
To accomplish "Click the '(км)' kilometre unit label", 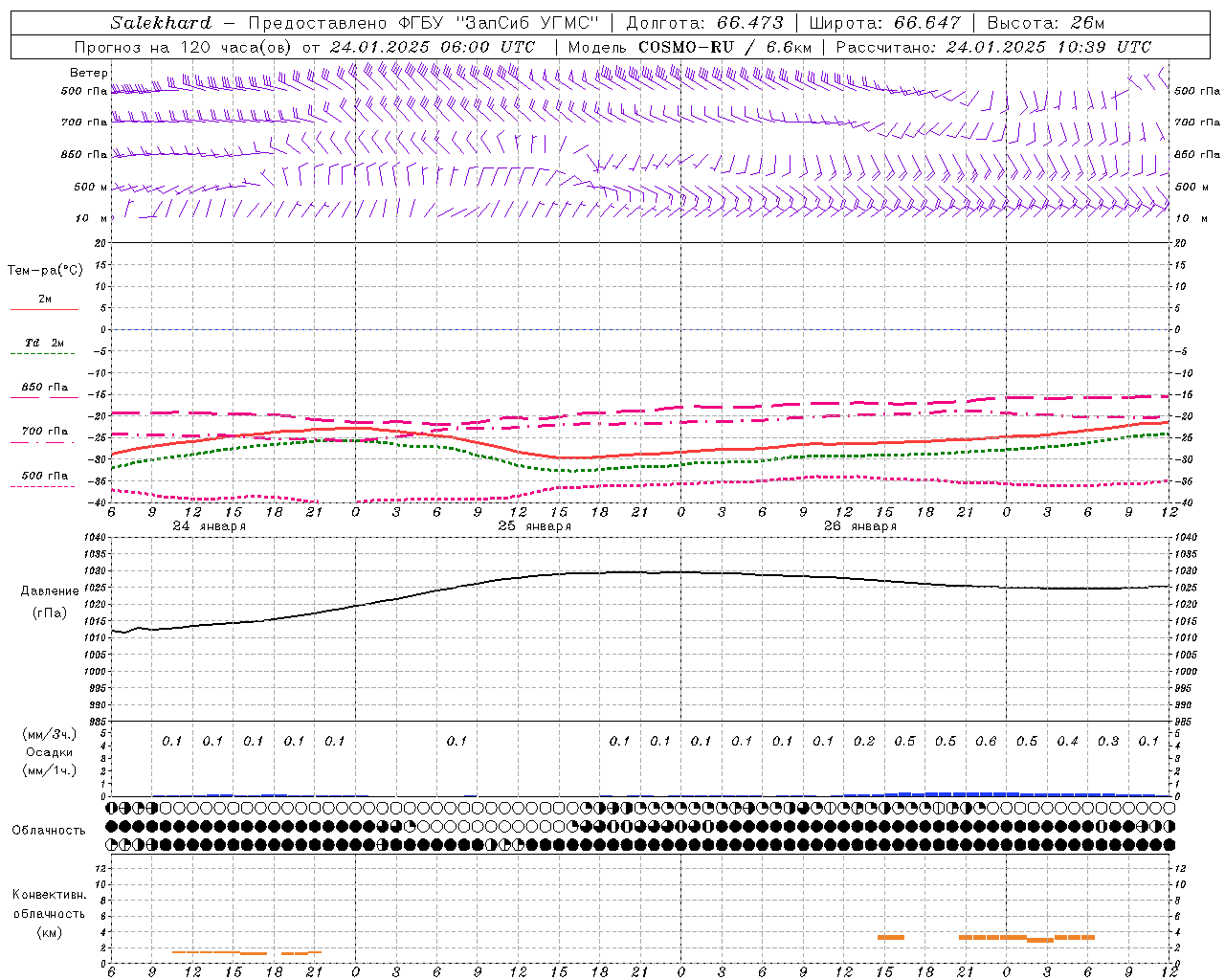I will pyautogui.click(x=49, y=932).
